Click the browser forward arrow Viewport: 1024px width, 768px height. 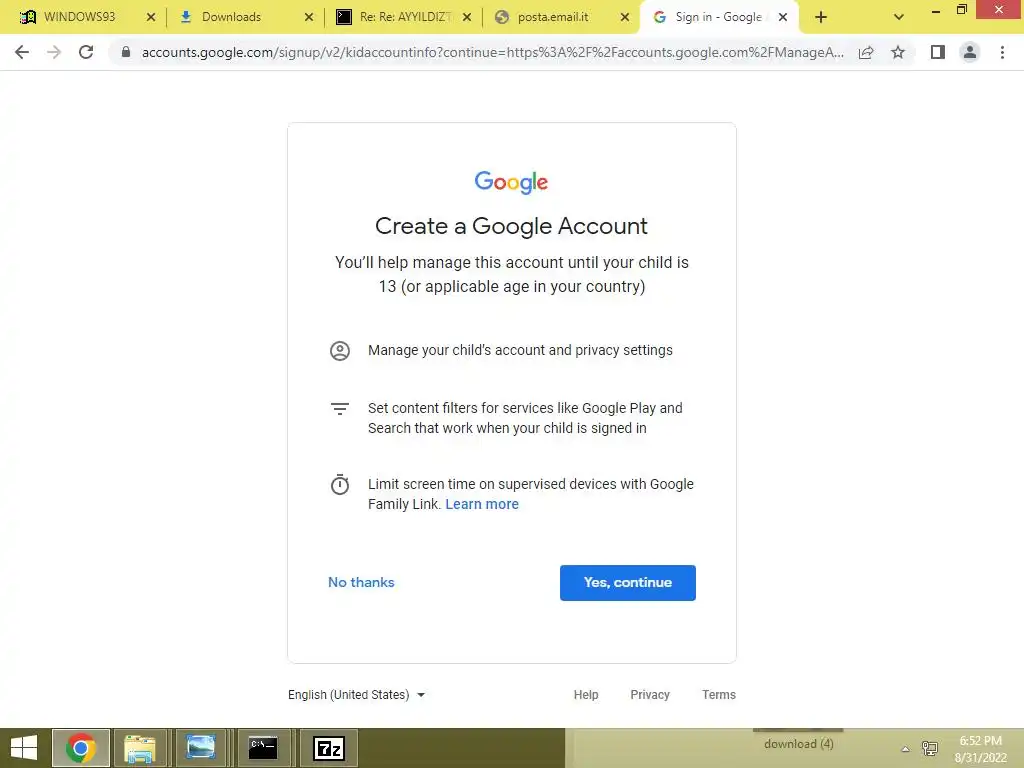54,52
